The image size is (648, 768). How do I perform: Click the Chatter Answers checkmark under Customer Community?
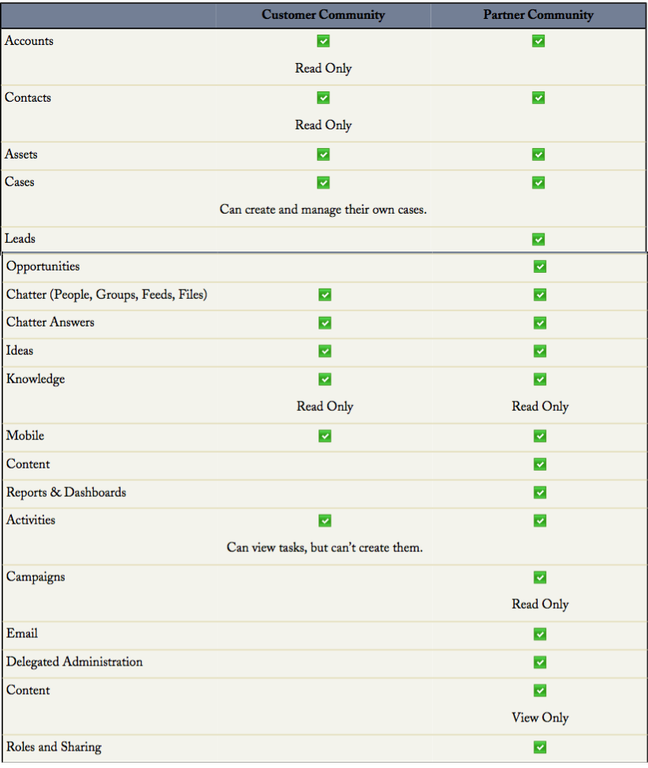324,323
